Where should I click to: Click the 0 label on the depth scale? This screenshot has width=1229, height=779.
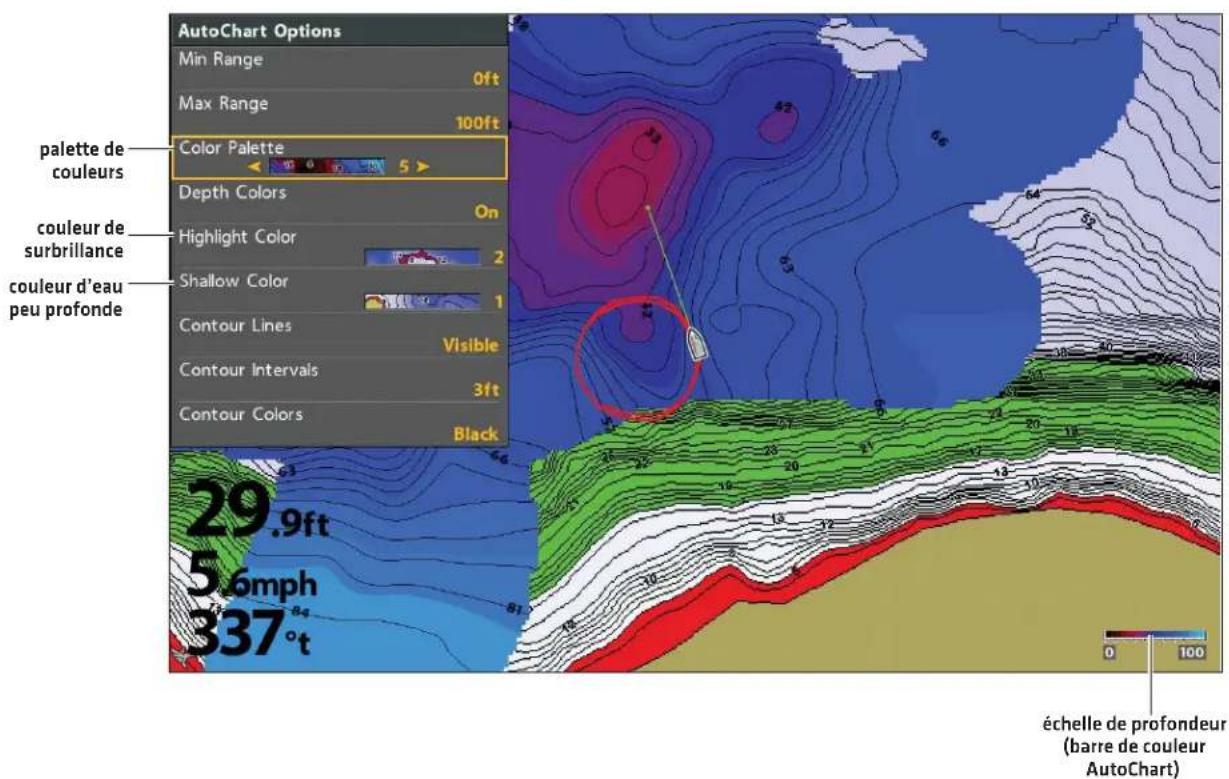pos(1108,652)
